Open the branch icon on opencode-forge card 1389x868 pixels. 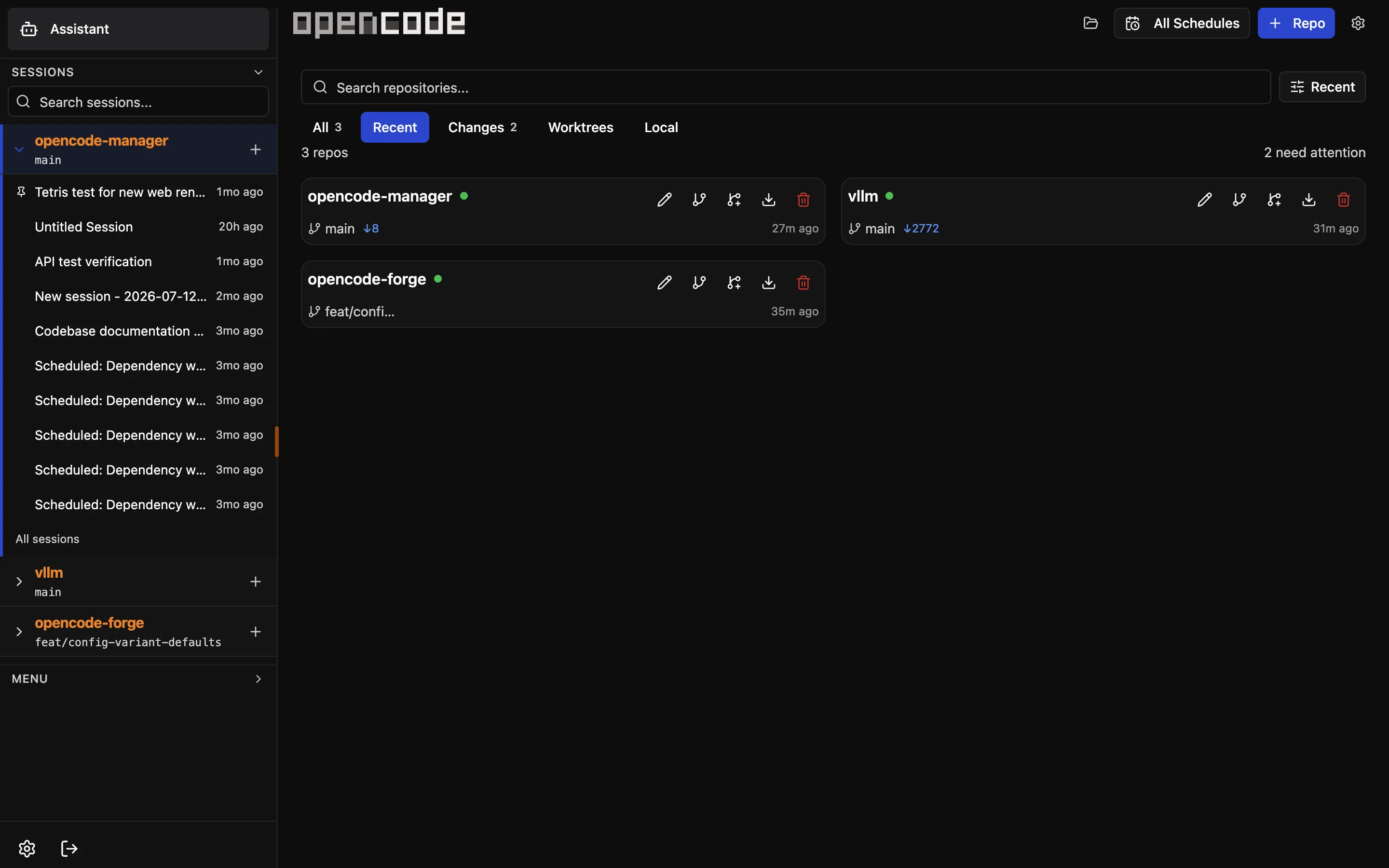pos(699,283)
